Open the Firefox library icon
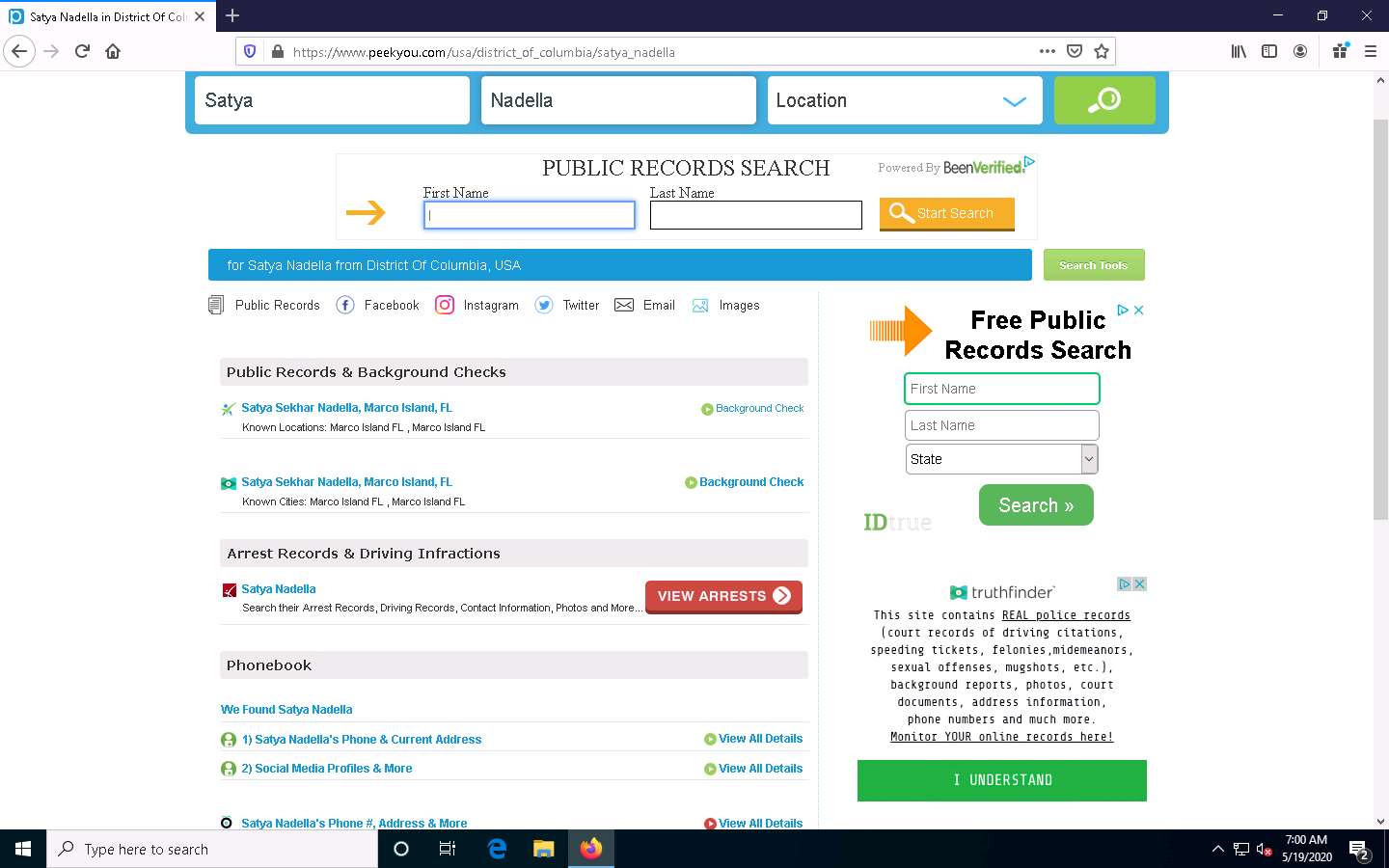The image size is (1389, 868). 1239,51
